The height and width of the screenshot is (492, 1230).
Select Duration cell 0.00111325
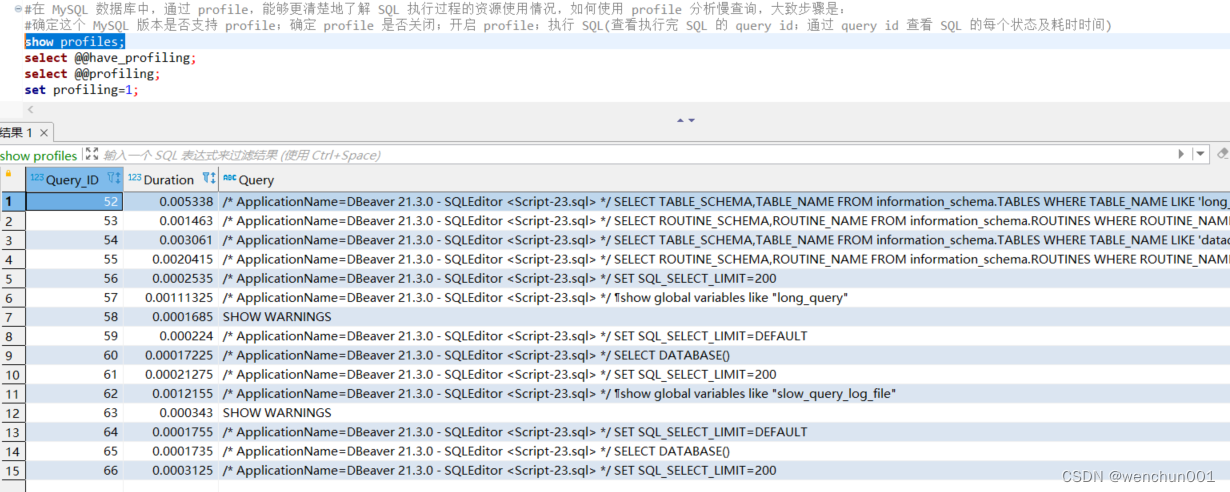[171, 298]
